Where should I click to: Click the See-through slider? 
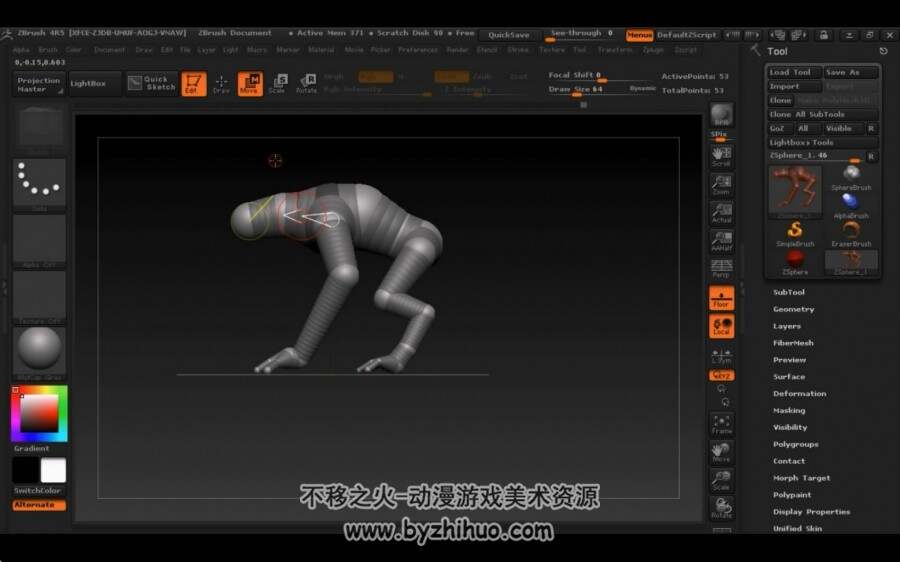coord(581,35)
